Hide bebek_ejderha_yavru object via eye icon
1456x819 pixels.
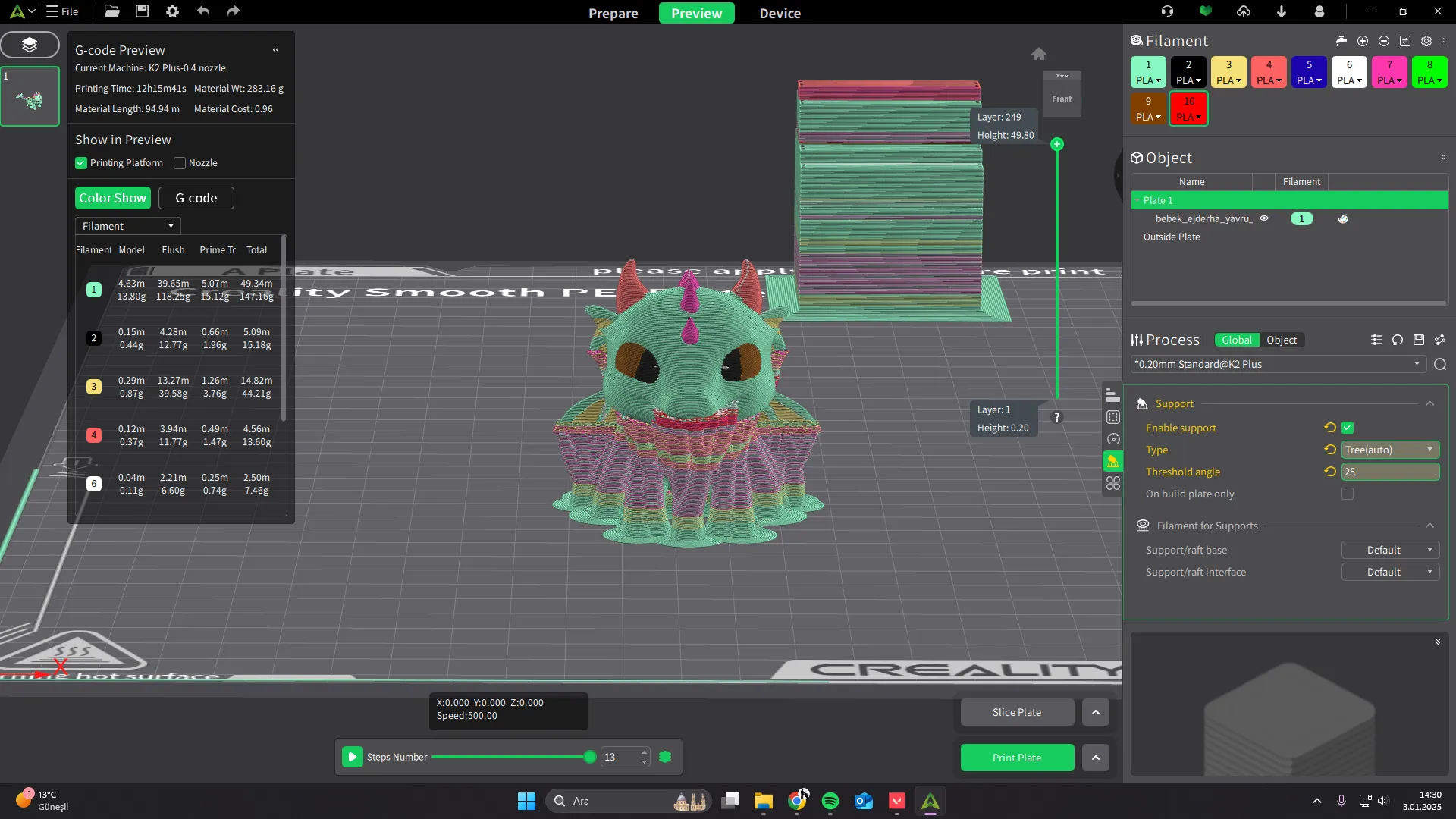[x=1264, y=218]
